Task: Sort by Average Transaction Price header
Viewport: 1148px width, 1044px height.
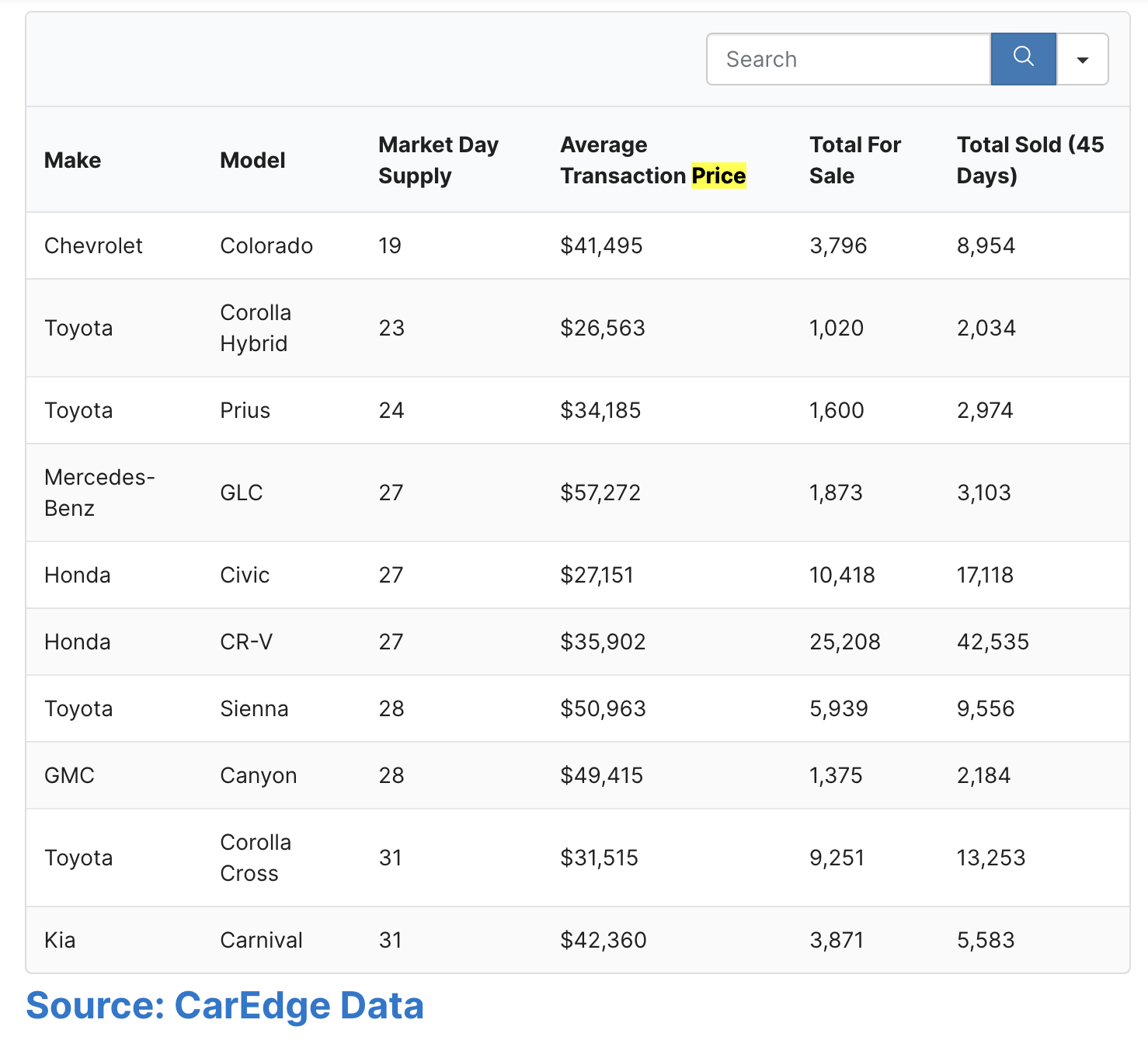Action: pos(652,160)
